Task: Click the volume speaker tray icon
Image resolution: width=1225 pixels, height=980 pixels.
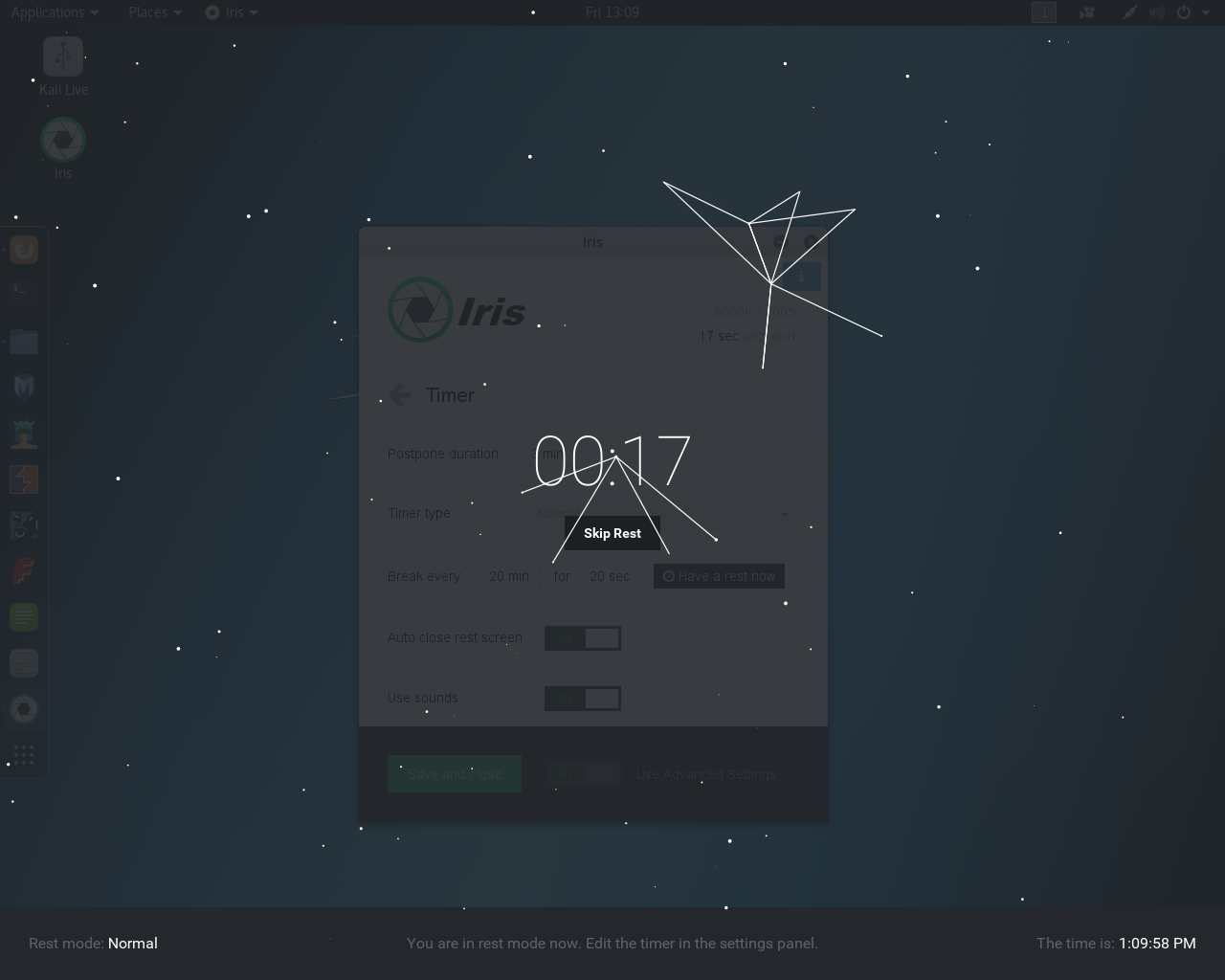Action: 1157,12
